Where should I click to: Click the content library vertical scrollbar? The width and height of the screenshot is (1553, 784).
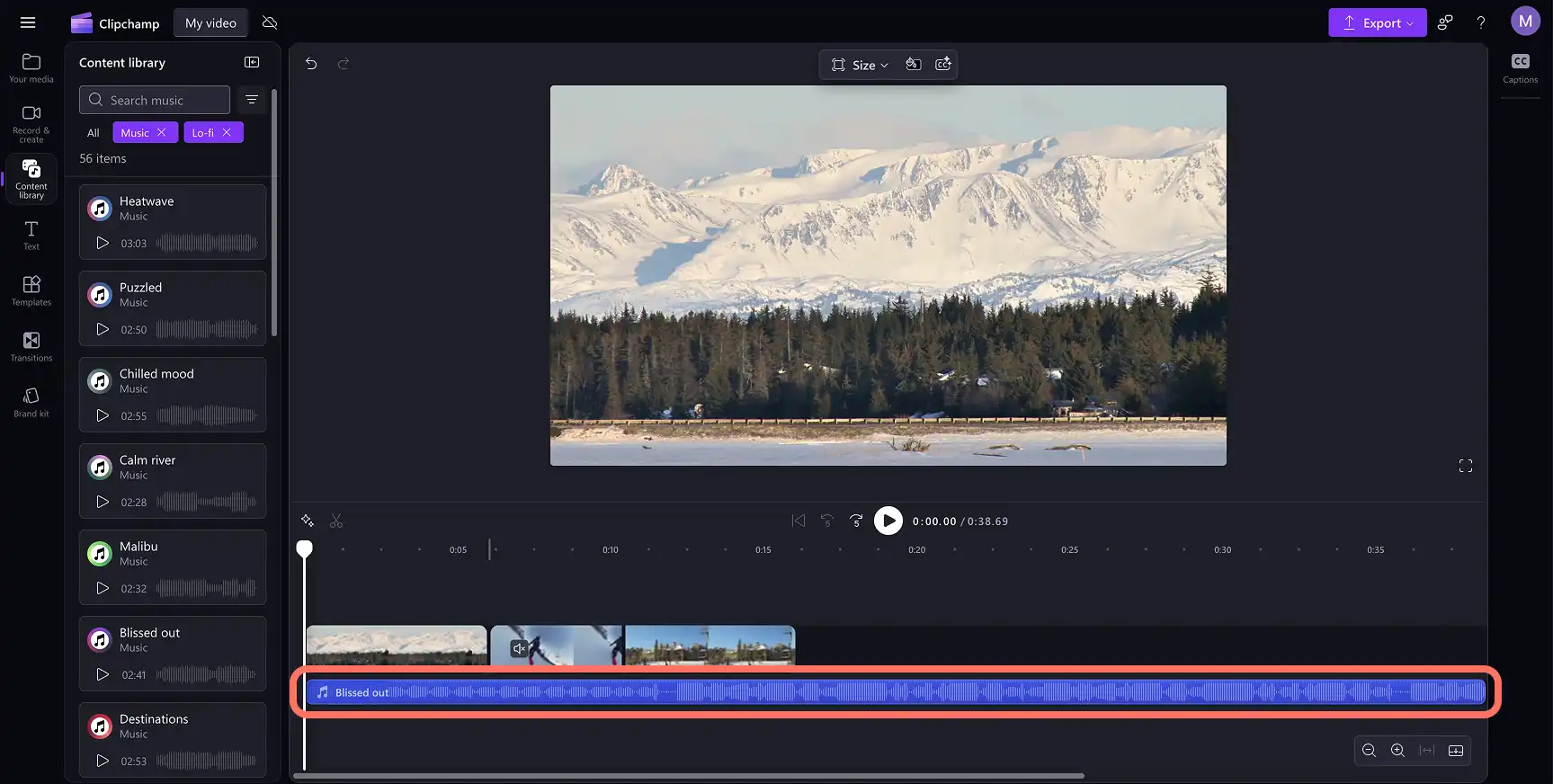(x=274, y=212)
